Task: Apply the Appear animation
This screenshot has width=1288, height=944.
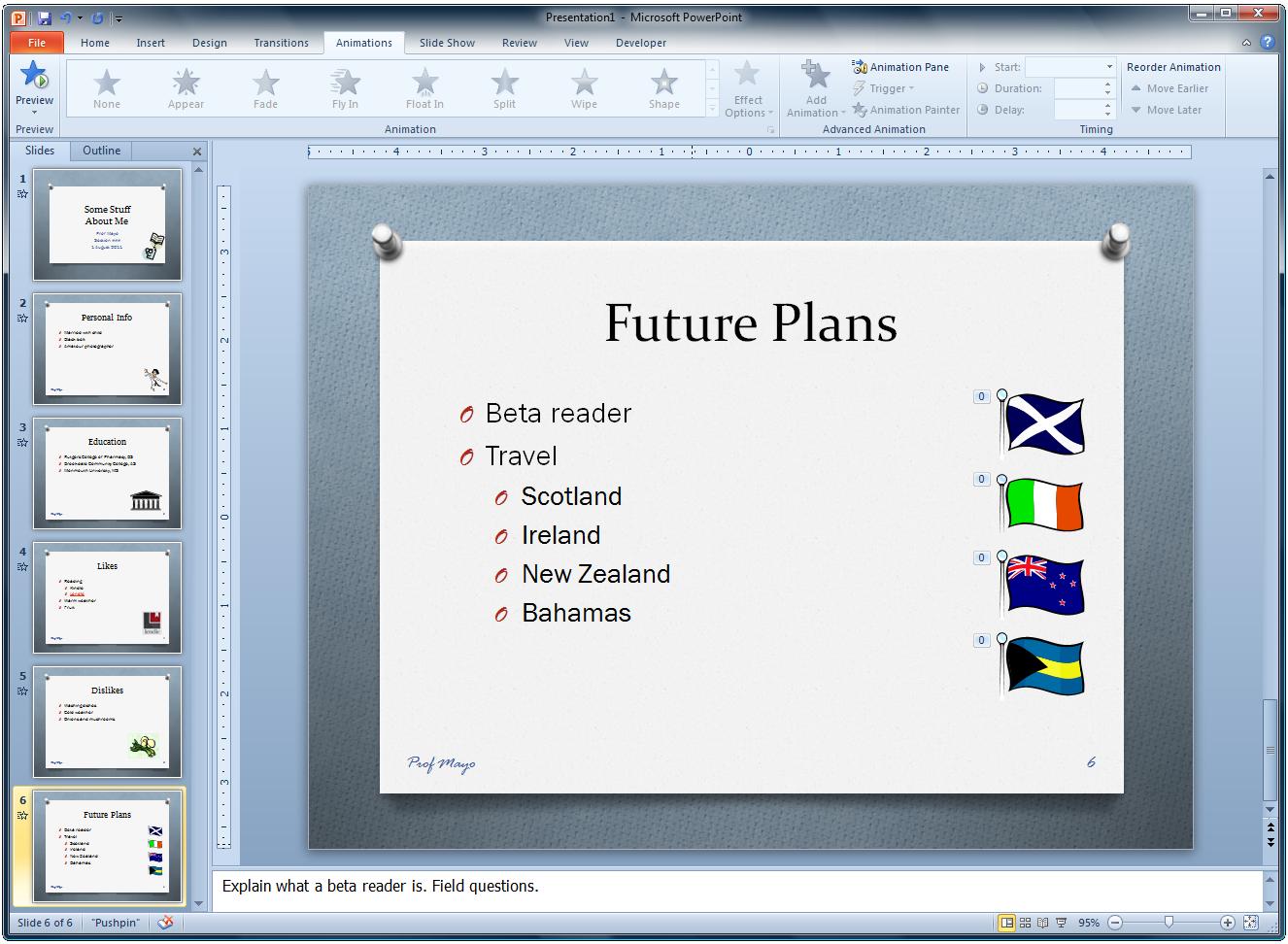Action: tap(186, 87)
